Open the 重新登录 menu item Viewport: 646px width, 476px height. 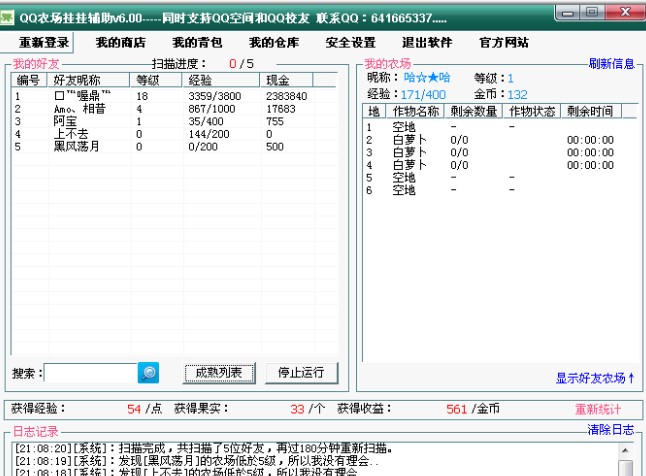click(x=44, y=43)
